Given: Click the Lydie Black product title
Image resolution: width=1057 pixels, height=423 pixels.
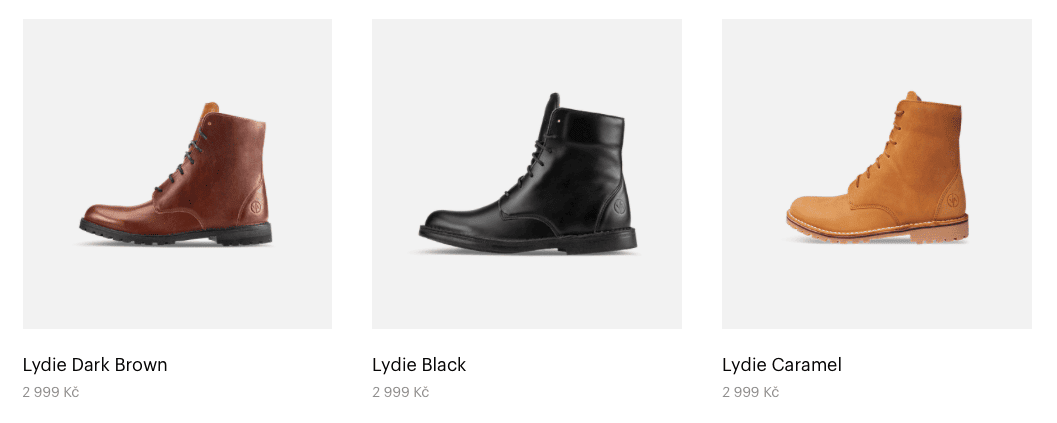Looking at the screenshot, I should [419, 365].
